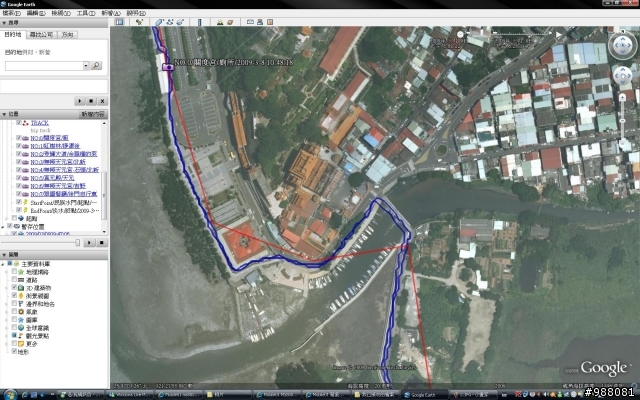Screen dimensions: 640x400
Task: Collapse the 暫存位置 folder node
Action: pos(3,226)
